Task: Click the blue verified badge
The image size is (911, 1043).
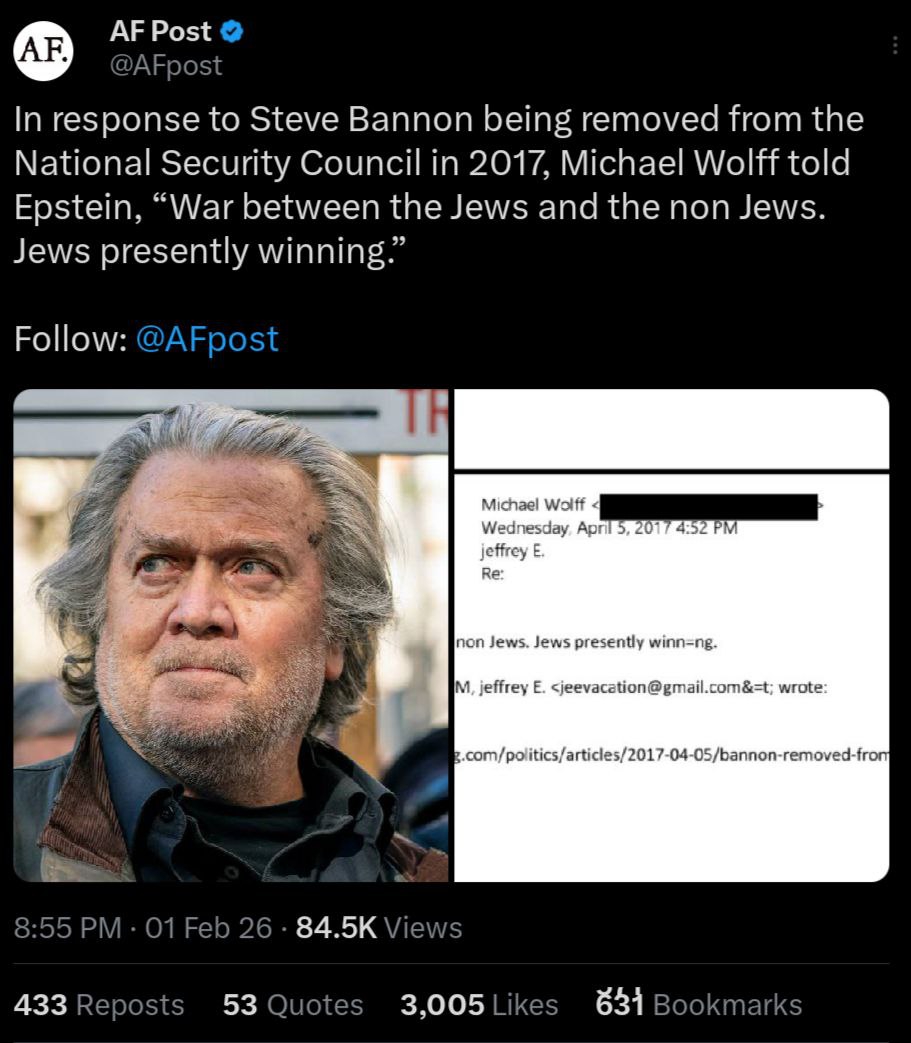Action: (x=232, y=32)
